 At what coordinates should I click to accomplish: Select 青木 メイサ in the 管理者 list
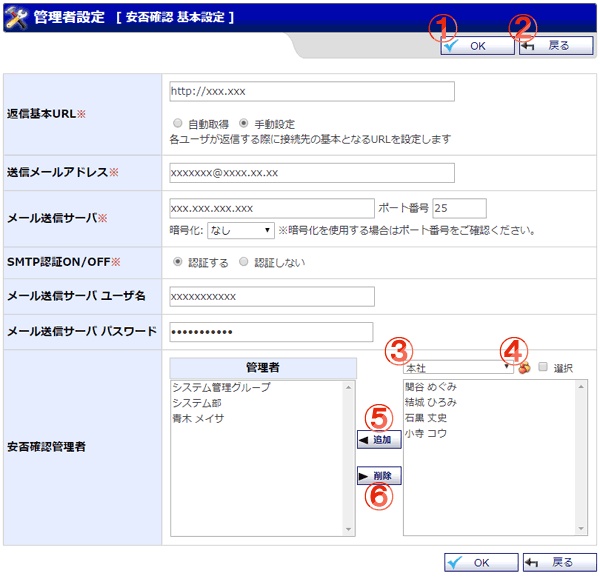pyautogui.click(x=198, y=419)
